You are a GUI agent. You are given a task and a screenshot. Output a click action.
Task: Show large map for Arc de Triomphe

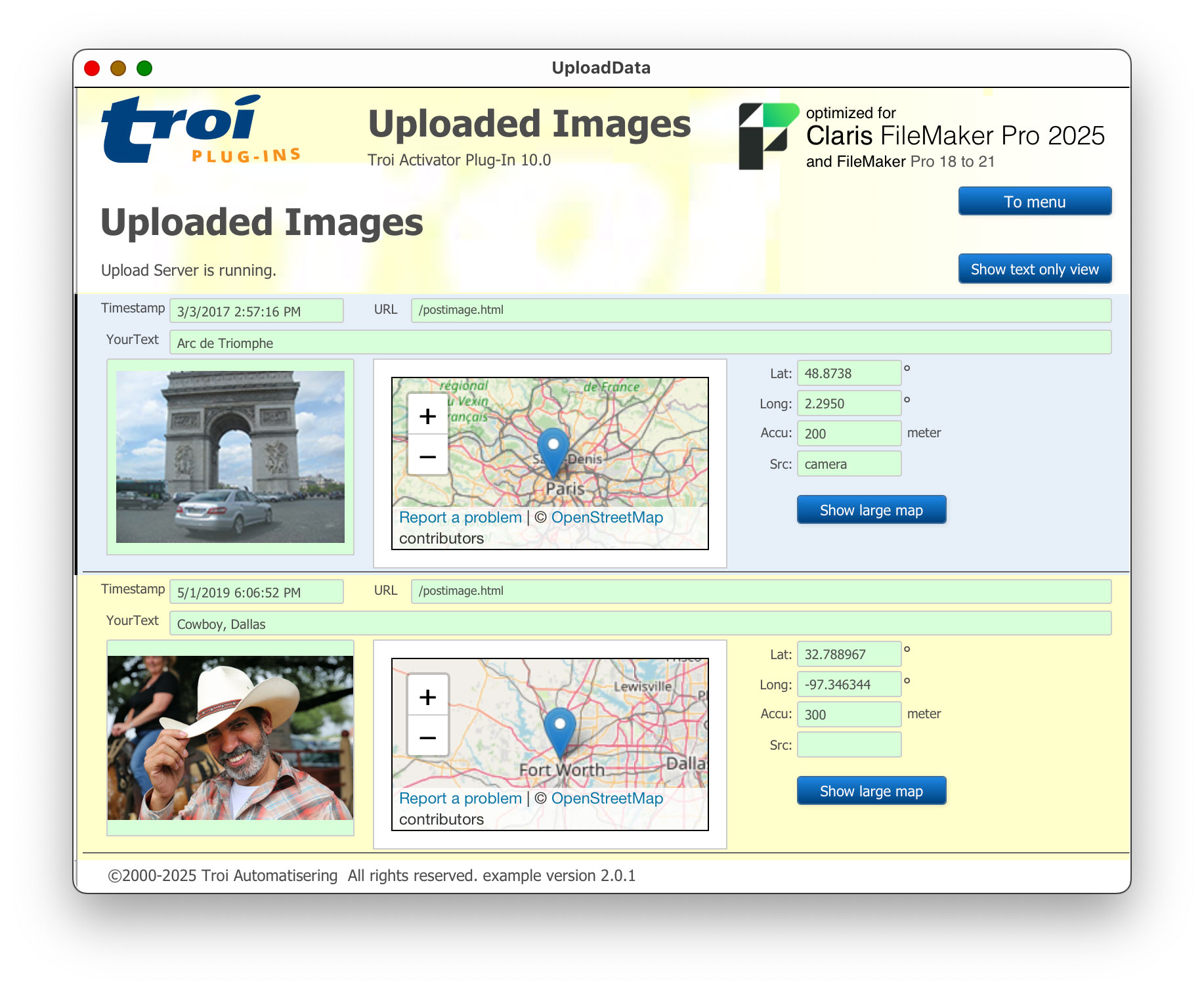tap(871, 510)
